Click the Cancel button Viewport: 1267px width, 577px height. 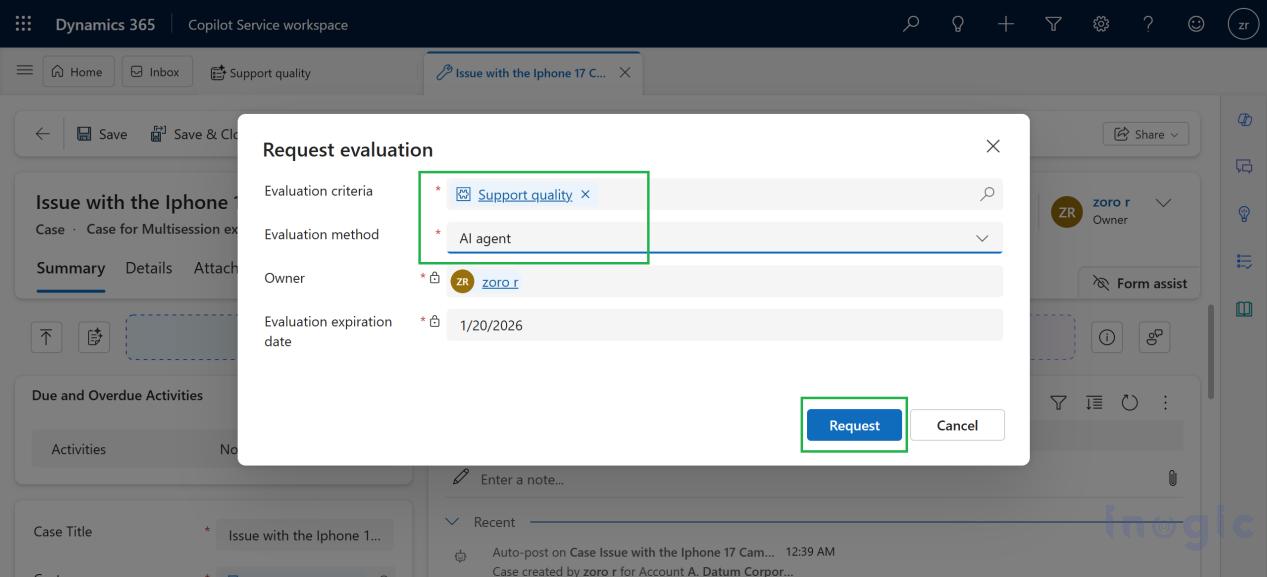[x=957, y=425]
